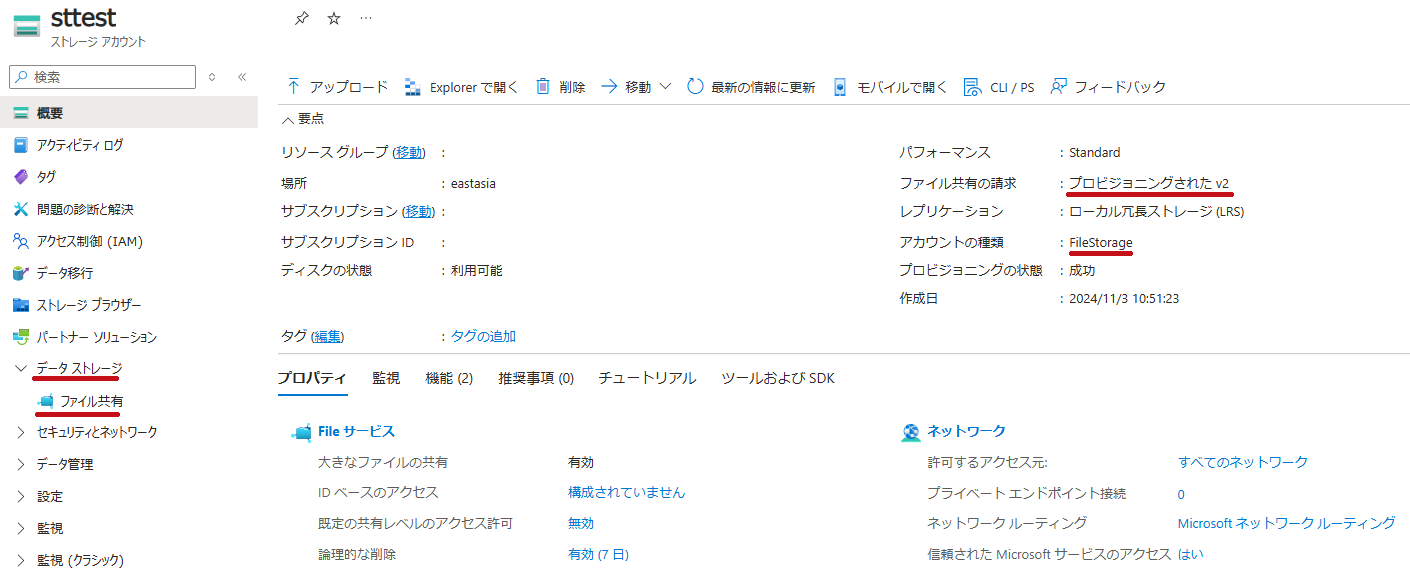Image resolution: width=1410 pixels, height=576 pixels.
Task: Click the すべてのネットワーク link
Action: (x=1243, y=462)
